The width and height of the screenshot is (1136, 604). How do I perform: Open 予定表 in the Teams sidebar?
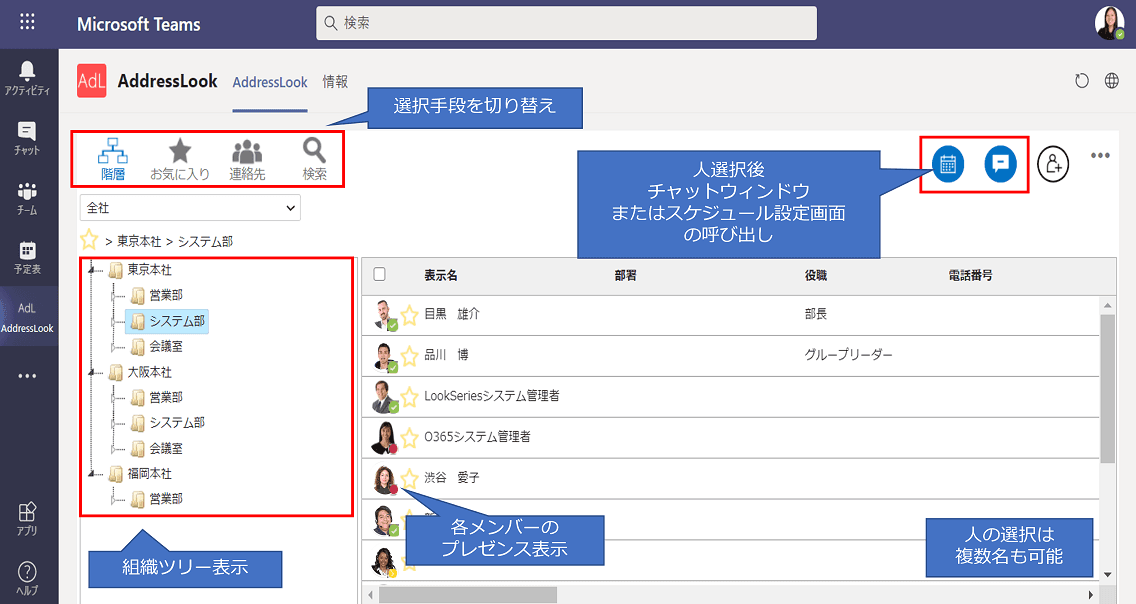pos(28,253)
